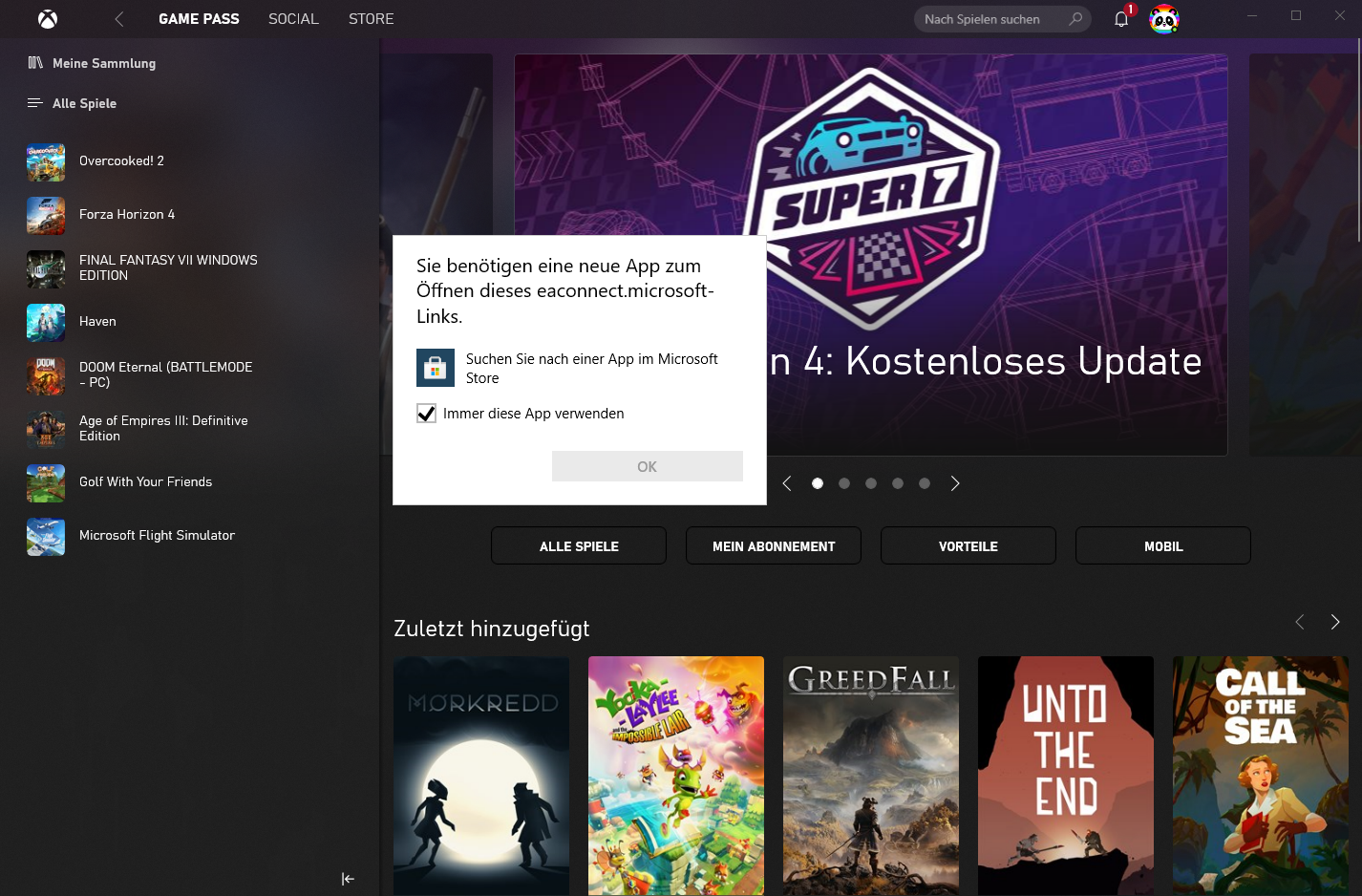Select the fifth carousel page dot
The image size is (1362, 896).
click(925, 483)
